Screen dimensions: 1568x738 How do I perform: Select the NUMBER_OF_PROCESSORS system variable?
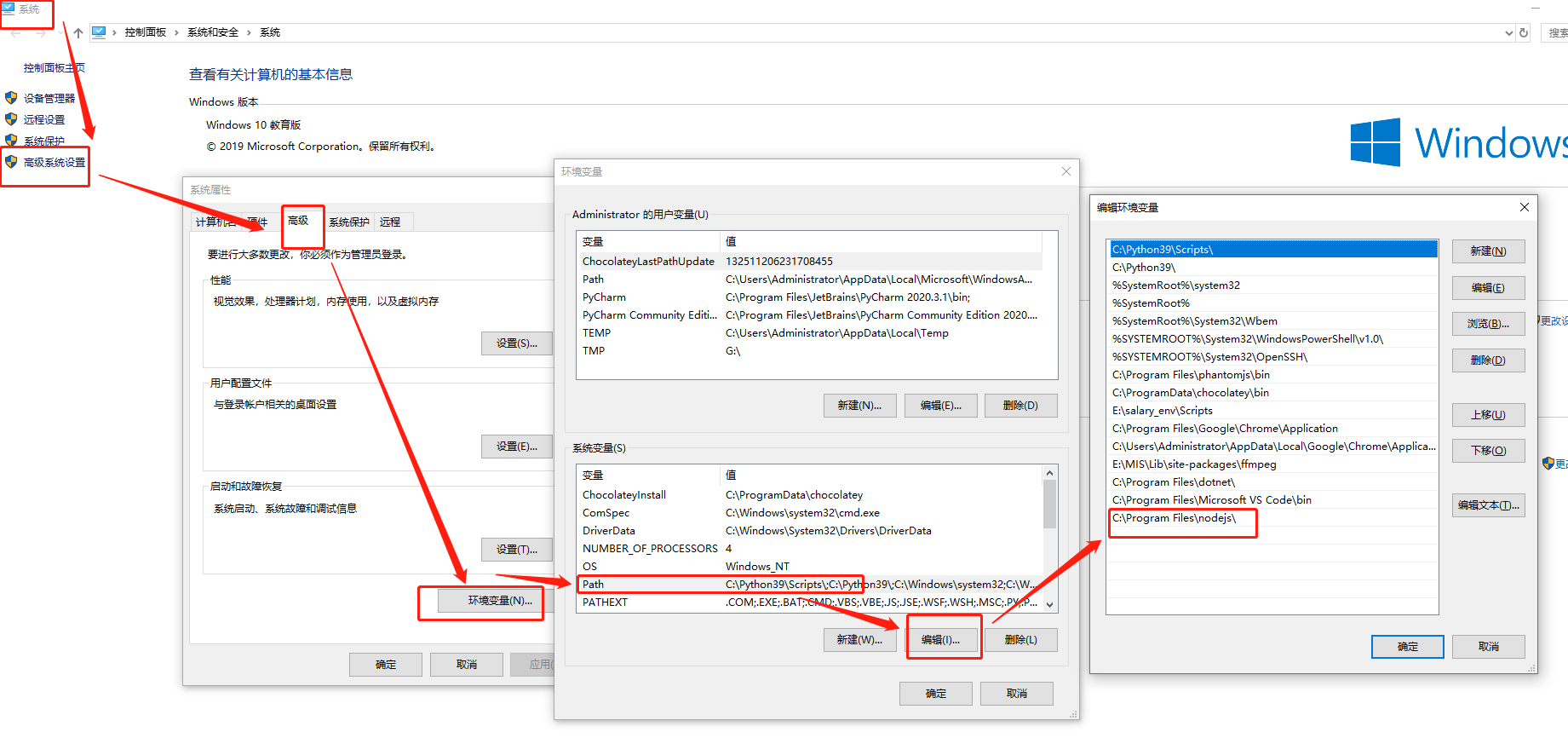(809, 549)
